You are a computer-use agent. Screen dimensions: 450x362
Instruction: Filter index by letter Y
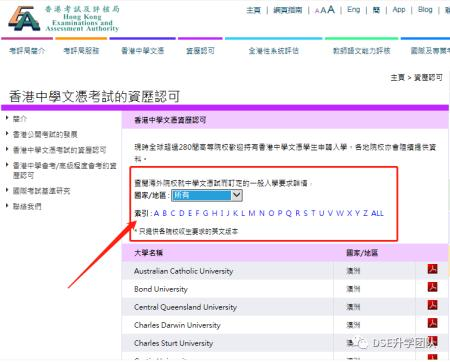pos(357,213)
